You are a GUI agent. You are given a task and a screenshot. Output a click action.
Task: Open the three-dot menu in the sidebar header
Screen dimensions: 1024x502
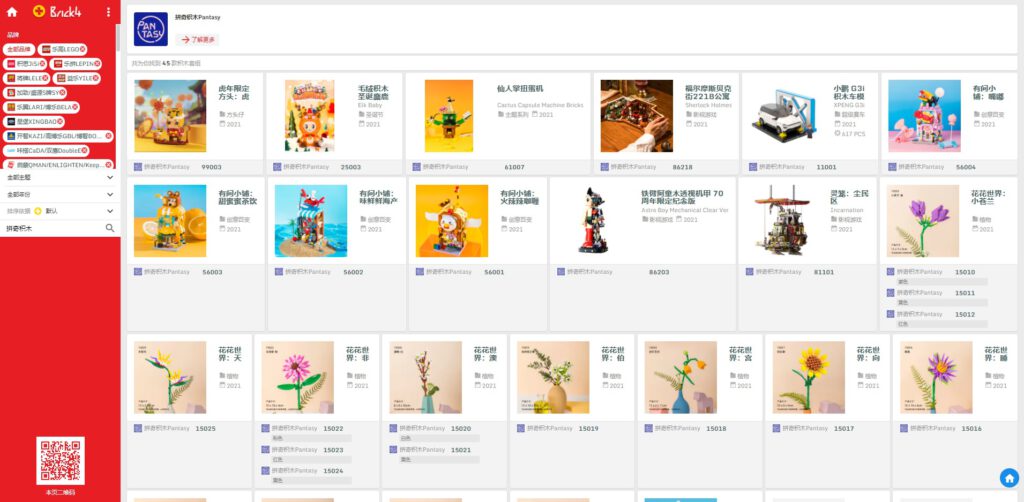click(x=108, y=12)
